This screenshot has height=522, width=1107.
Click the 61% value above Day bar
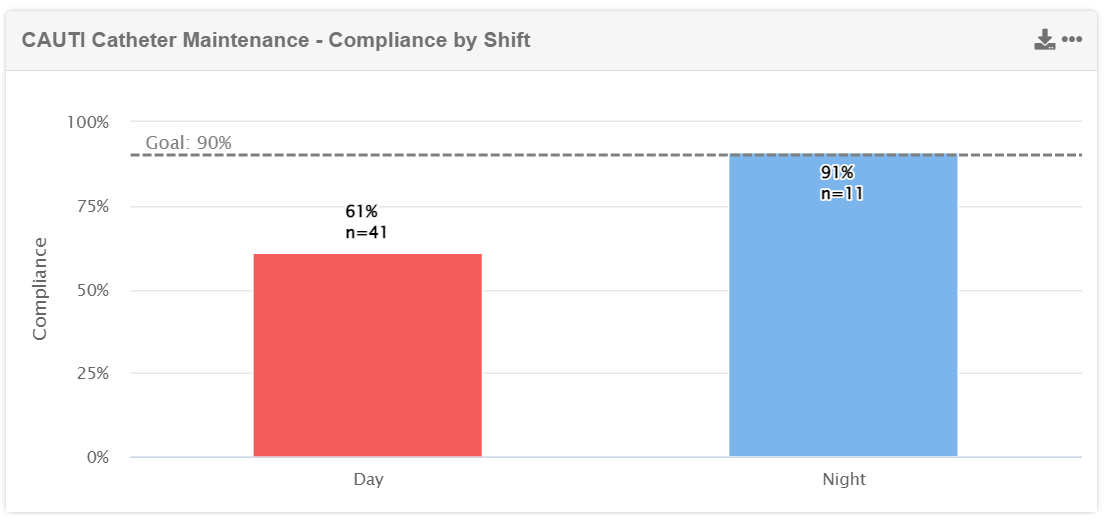(362, 211)
